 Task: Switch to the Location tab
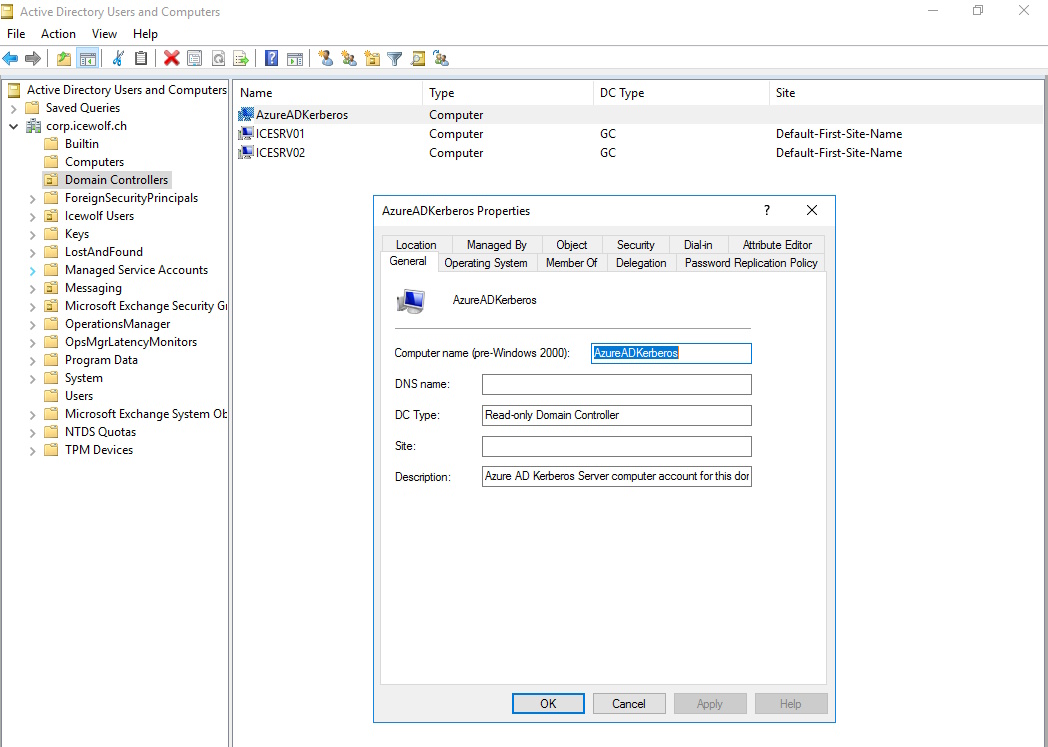(x=416, y=245)
